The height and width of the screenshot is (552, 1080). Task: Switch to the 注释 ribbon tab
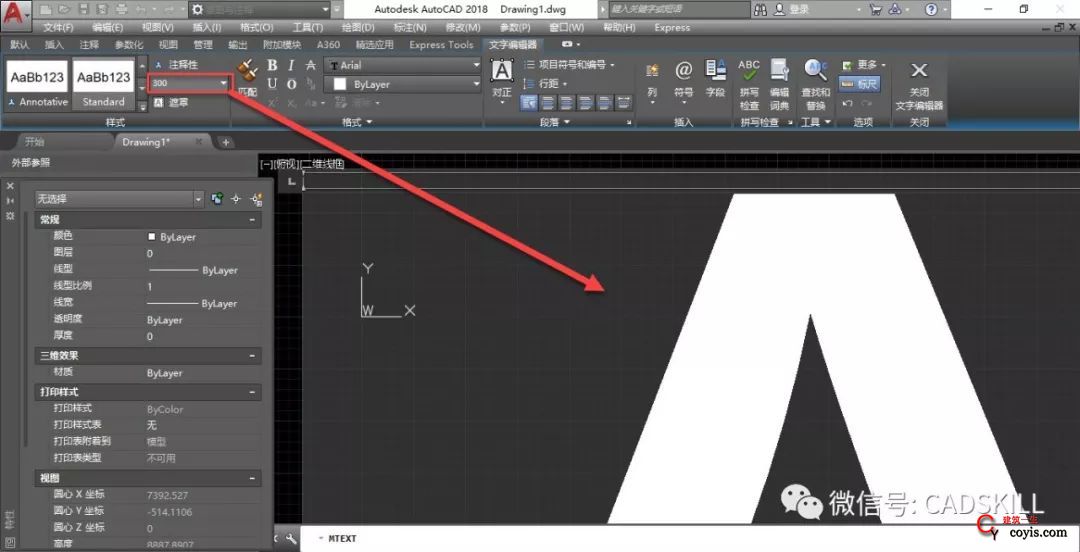pyautogui.click(x=90, y=45)
